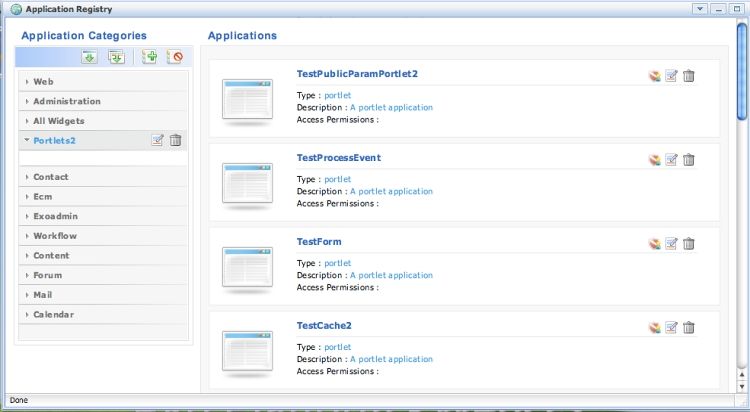Open the window dropdown arrow in title bar
The height and width of the screenshot is (412, 750).
coord(700,9)
